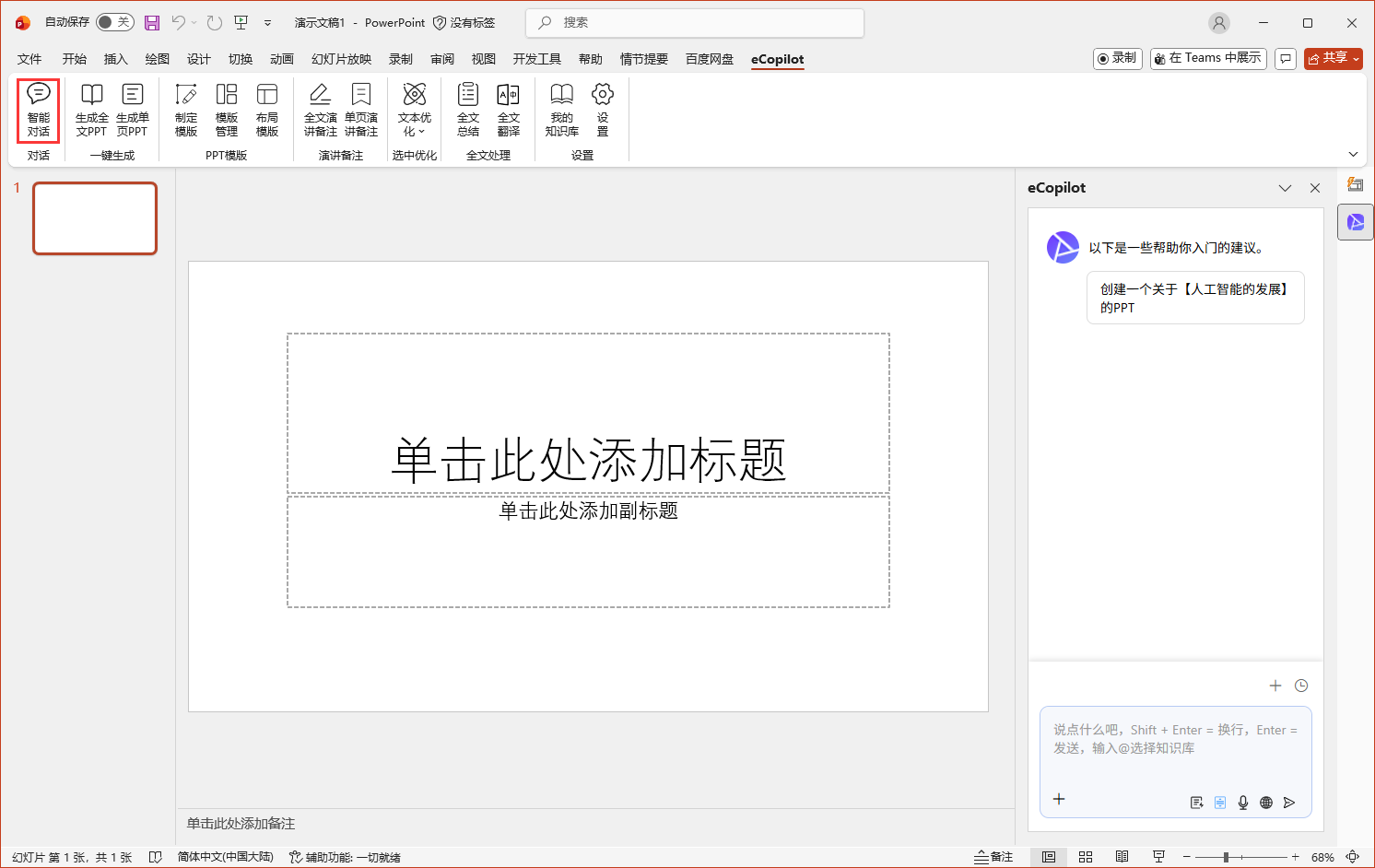Viewport: 1375px width, 868px height.
Task: Click the 在 Teams 中展示 button
Action: click(x=1208, y=57)
